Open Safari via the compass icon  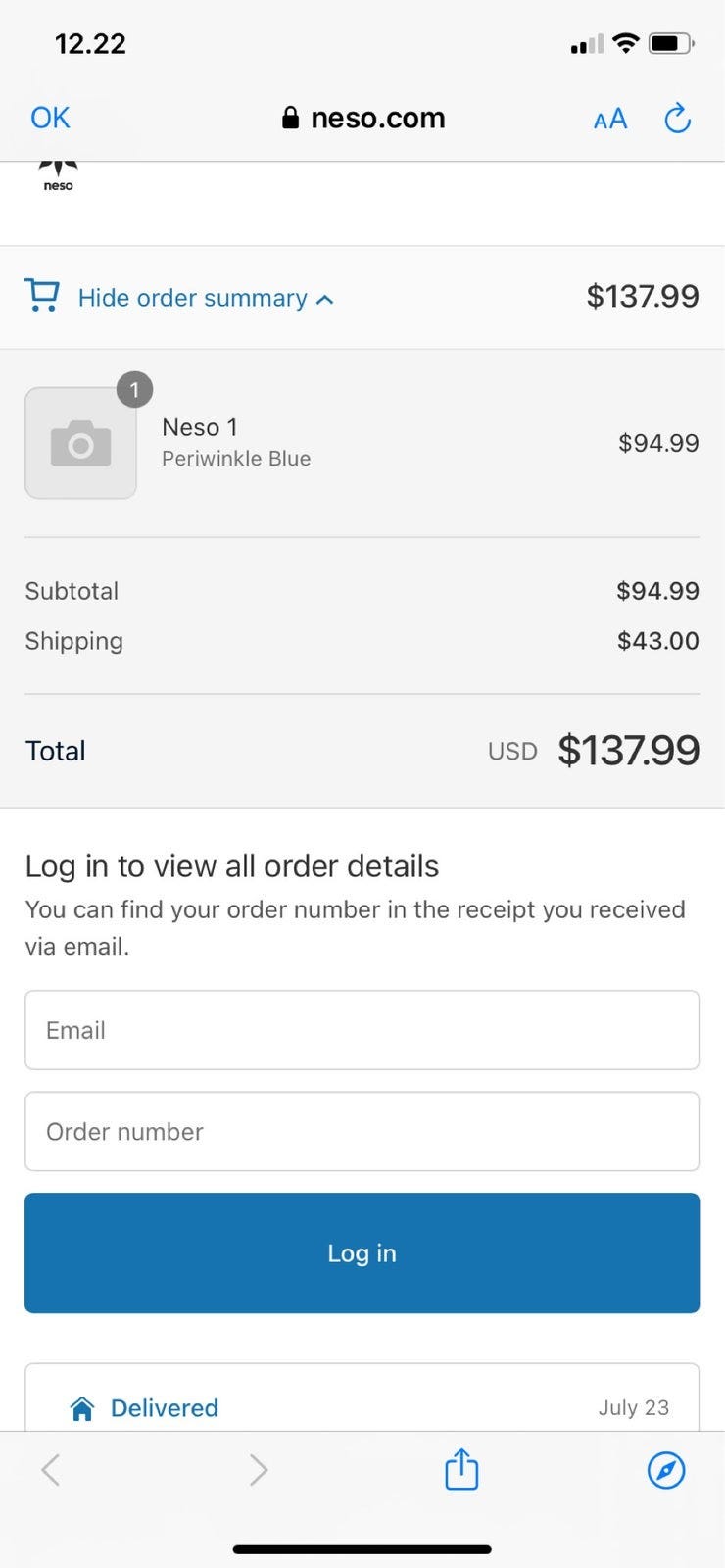tap(666, 1469)
